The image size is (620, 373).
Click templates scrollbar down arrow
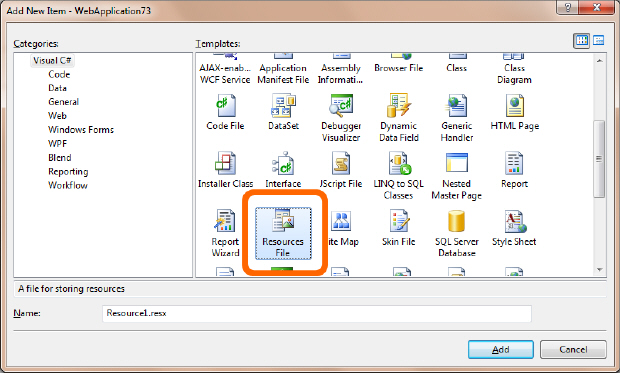(x=599, y=270)
